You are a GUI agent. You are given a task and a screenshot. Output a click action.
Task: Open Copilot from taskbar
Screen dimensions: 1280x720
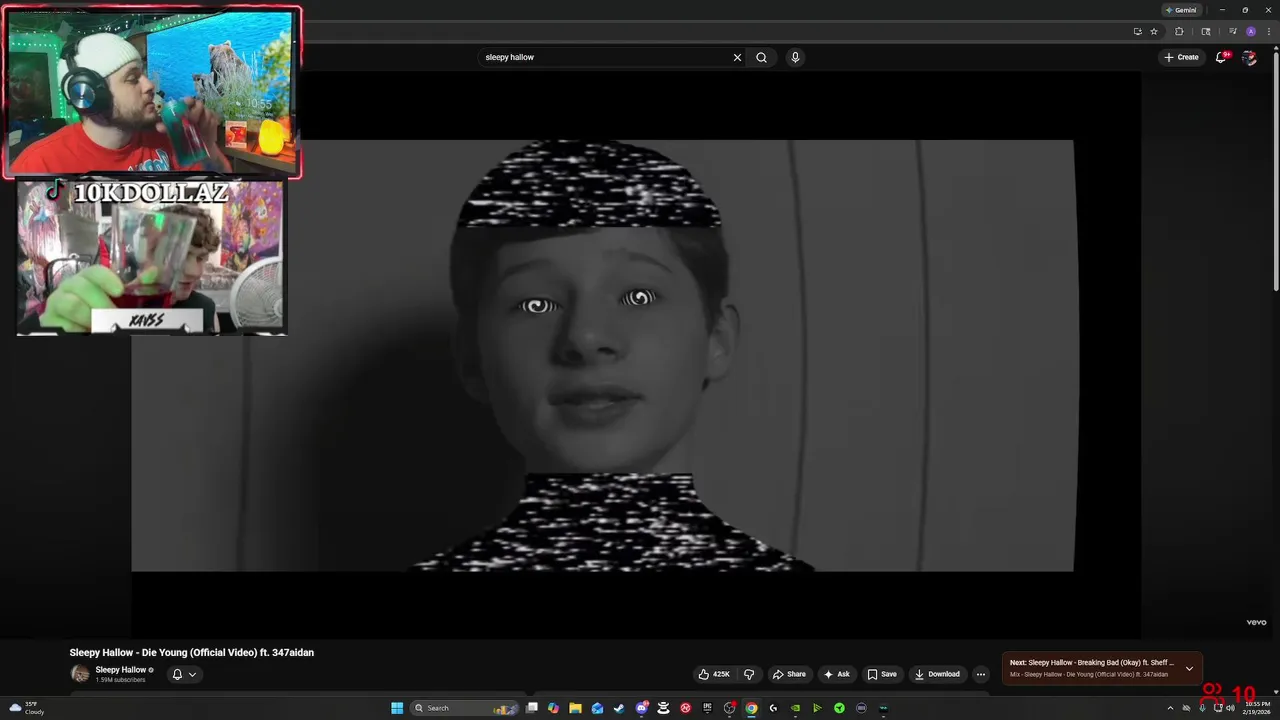pos(553,708)
